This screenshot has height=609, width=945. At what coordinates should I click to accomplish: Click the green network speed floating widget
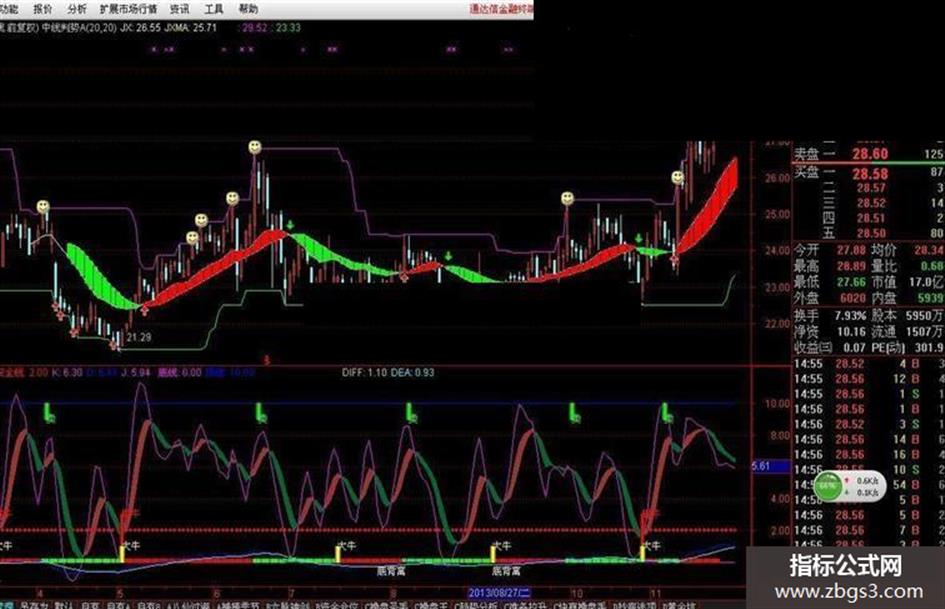850,485
